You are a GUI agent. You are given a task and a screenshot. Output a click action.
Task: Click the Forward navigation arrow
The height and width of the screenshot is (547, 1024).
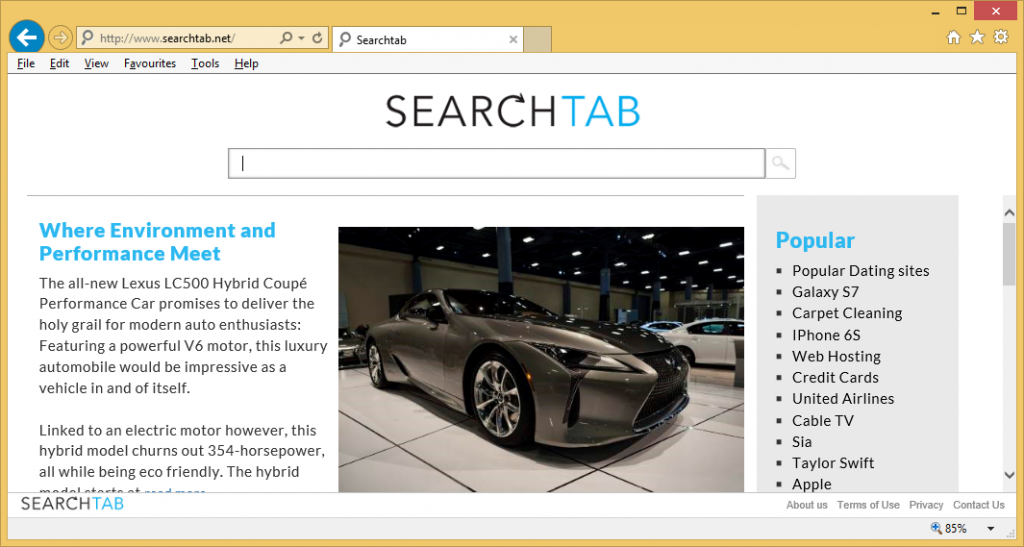[x=60, y=38]
